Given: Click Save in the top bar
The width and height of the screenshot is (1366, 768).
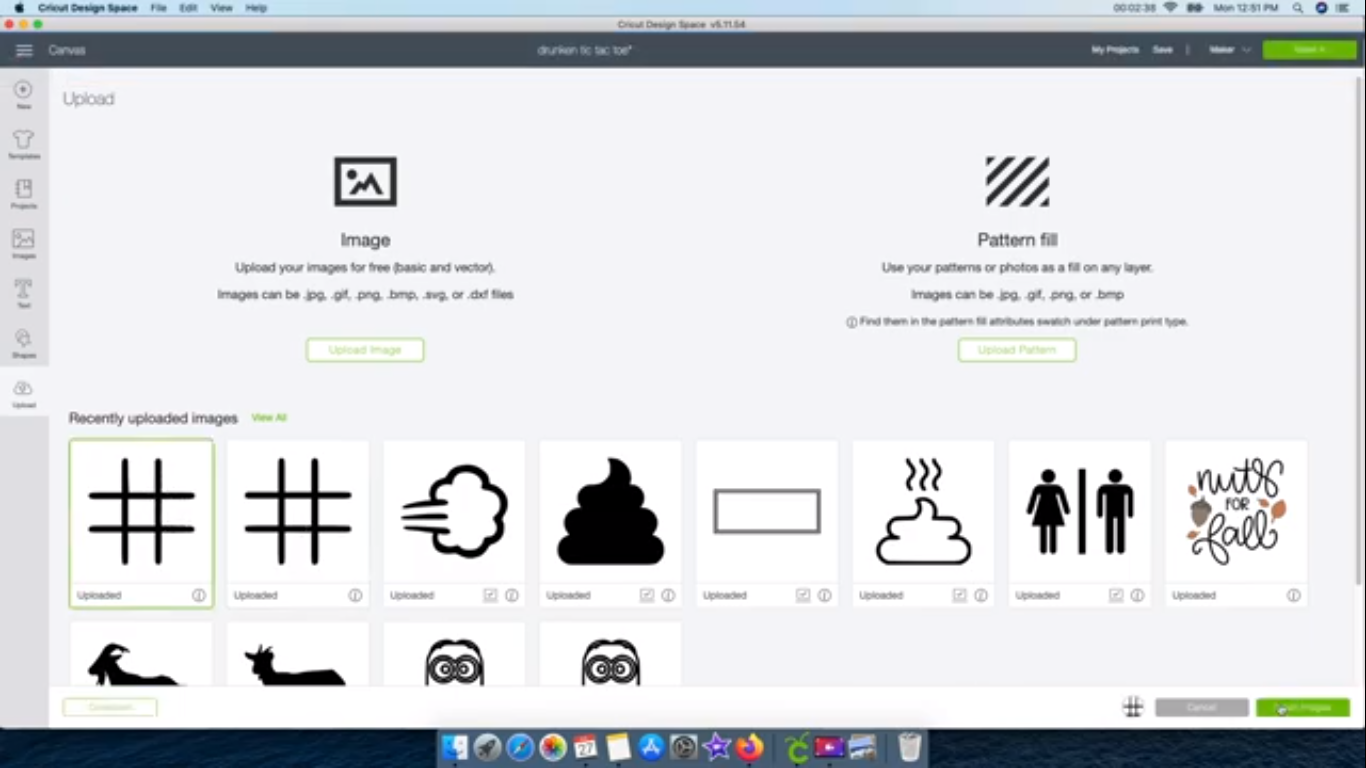Looking at the screenshot, I should click(x=1162, y=49).
